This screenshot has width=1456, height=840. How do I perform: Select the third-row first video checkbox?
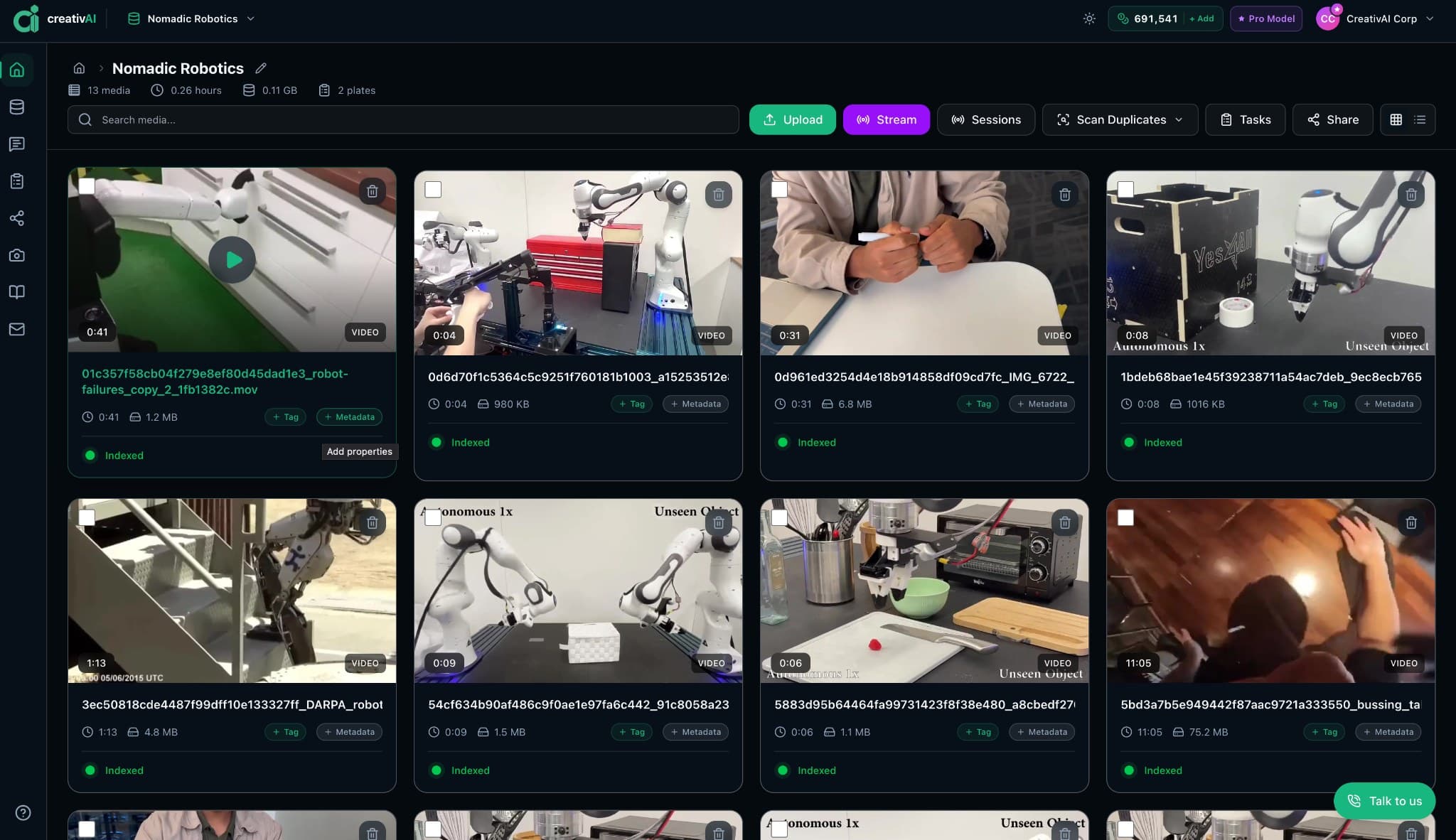tap(87, 829)
